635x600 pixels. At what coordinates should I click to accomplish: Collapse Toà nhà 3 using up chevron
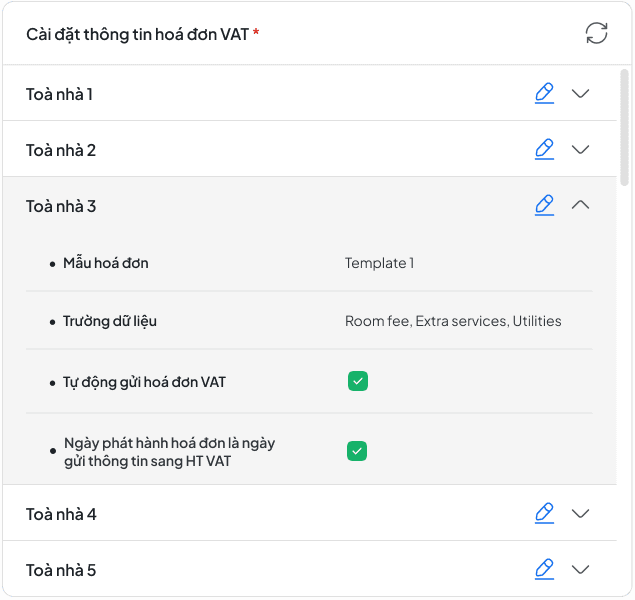(x=580, y=206)
